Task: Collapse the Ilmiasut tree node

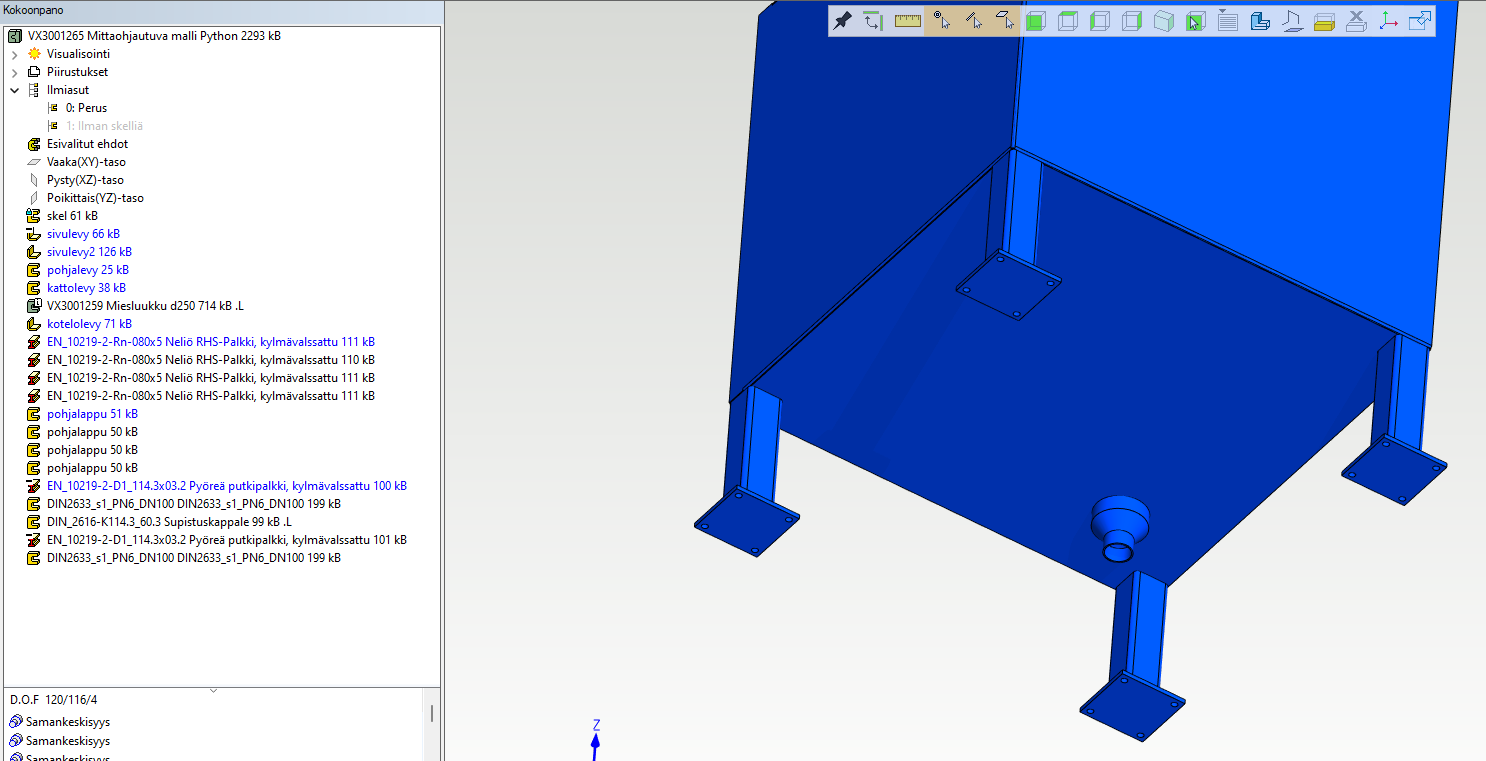Action: point(15,90)
